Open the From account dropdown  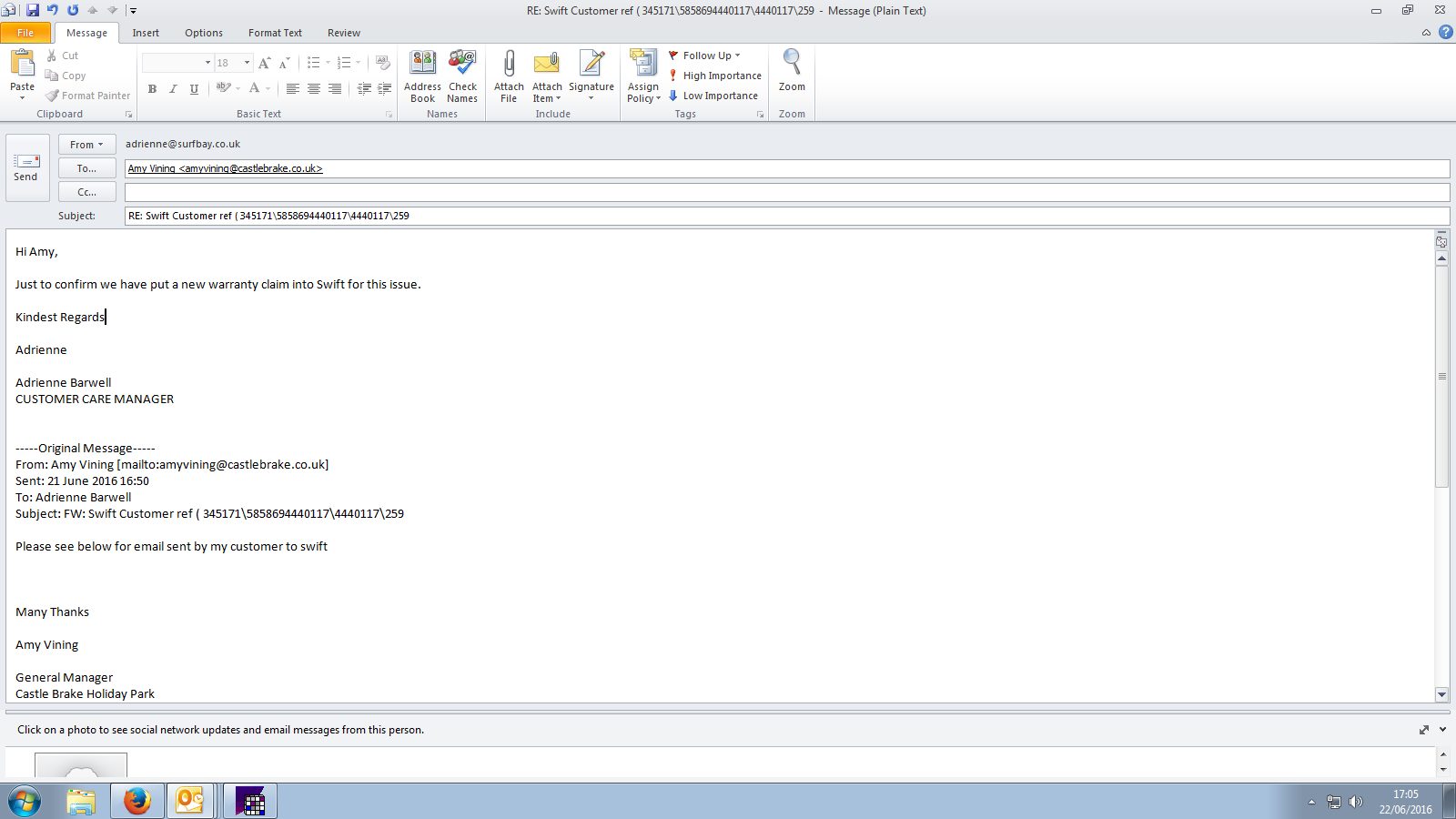[87, 145]
